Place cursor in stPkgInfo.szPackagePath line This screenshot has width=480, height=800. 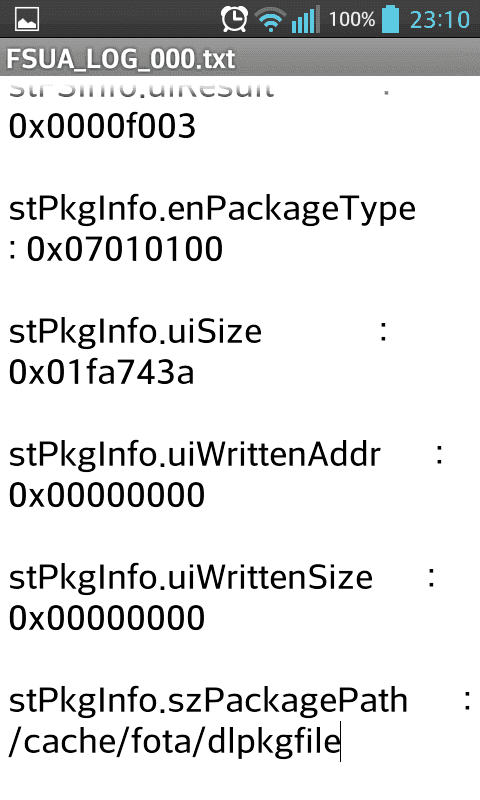click(x=208, y=701)
